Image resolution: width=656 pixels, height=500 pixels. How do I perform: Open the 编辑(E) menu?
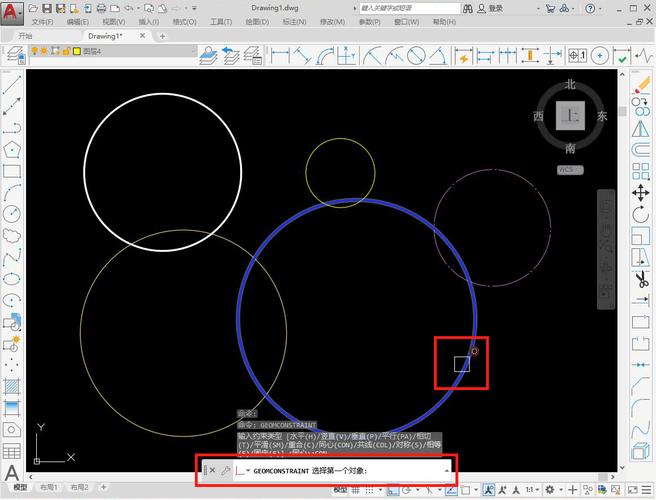(x=78, y=22)
